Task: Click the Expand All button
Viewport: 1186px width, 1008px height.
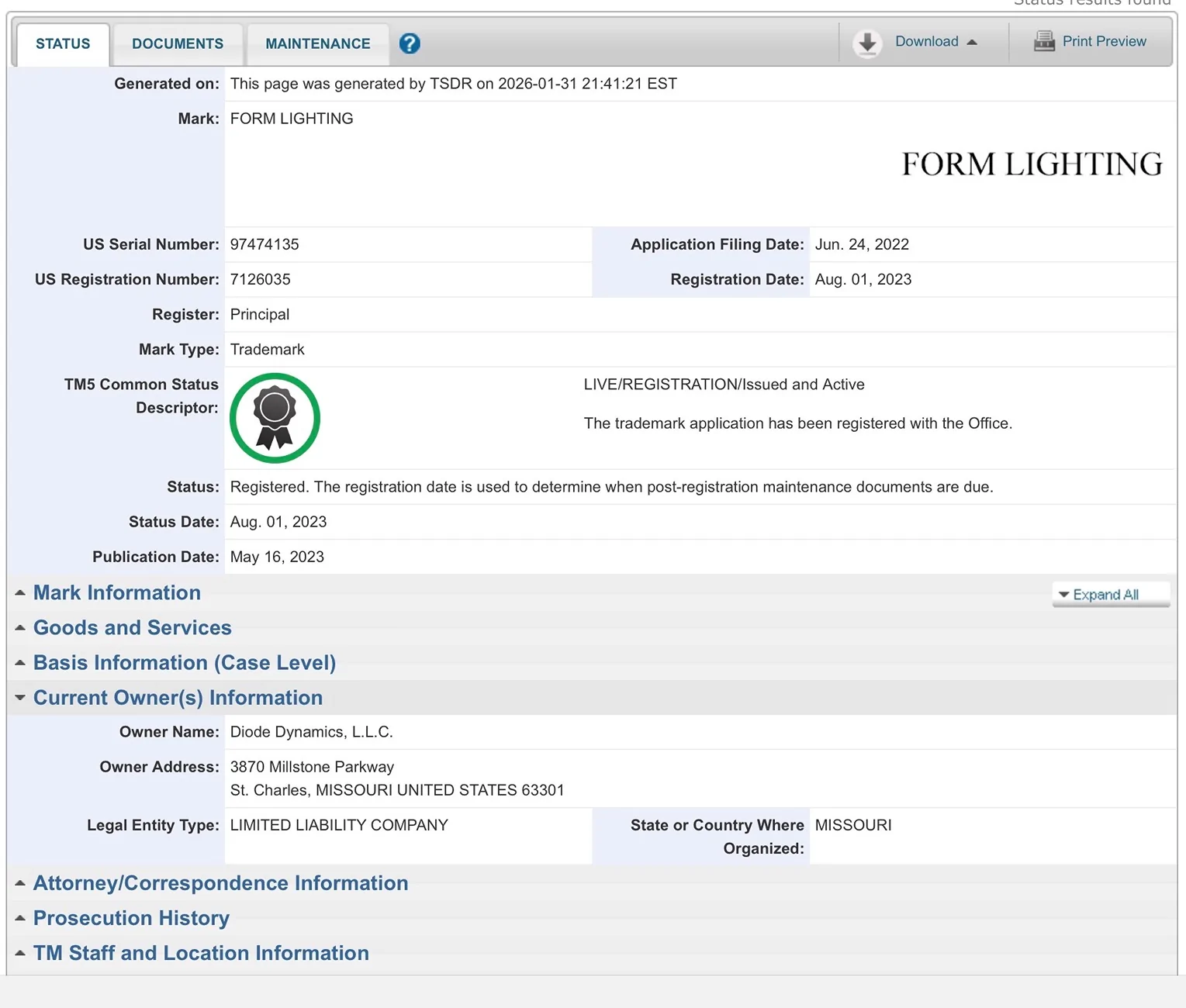Action: coord(1111,595)
